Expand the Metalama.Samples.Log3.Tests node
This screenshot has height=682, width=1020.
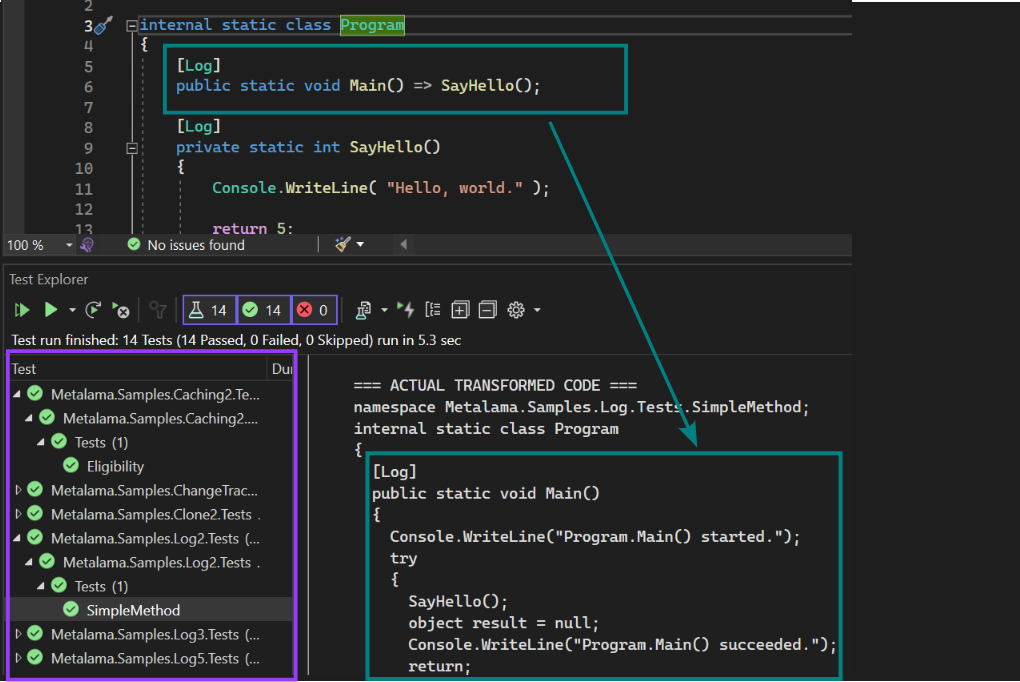click(18, 634)
